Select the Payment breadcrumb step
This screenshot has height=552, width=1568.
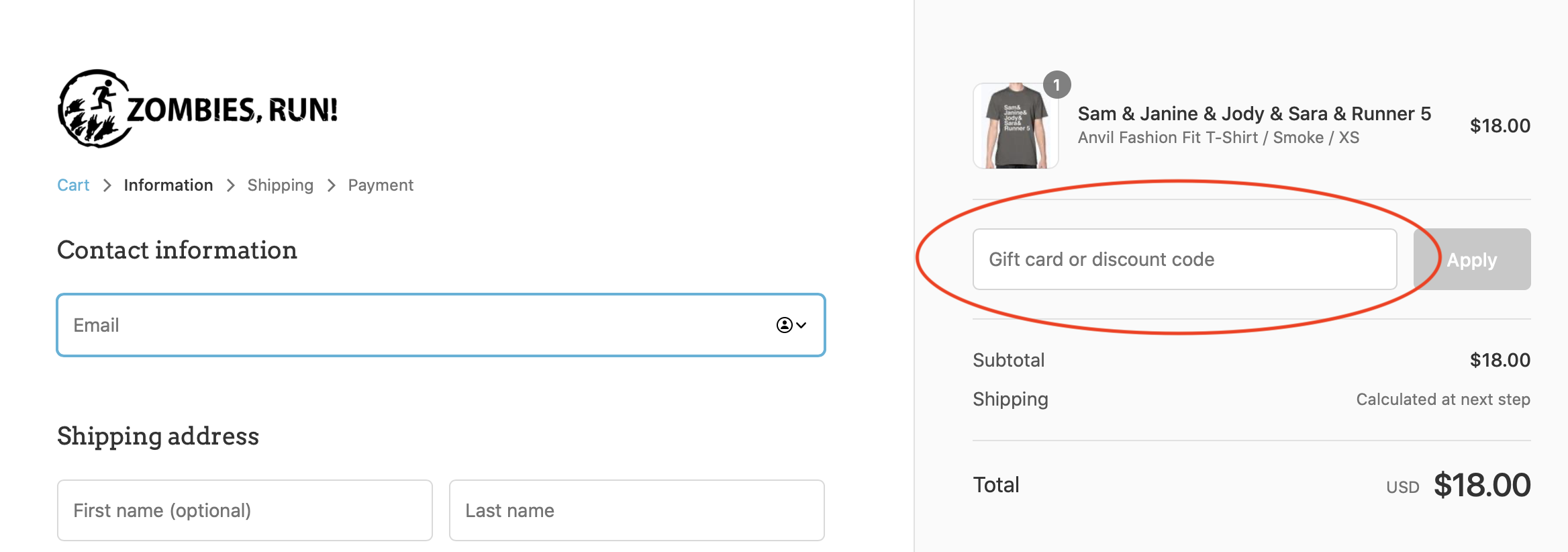[381, 185]
